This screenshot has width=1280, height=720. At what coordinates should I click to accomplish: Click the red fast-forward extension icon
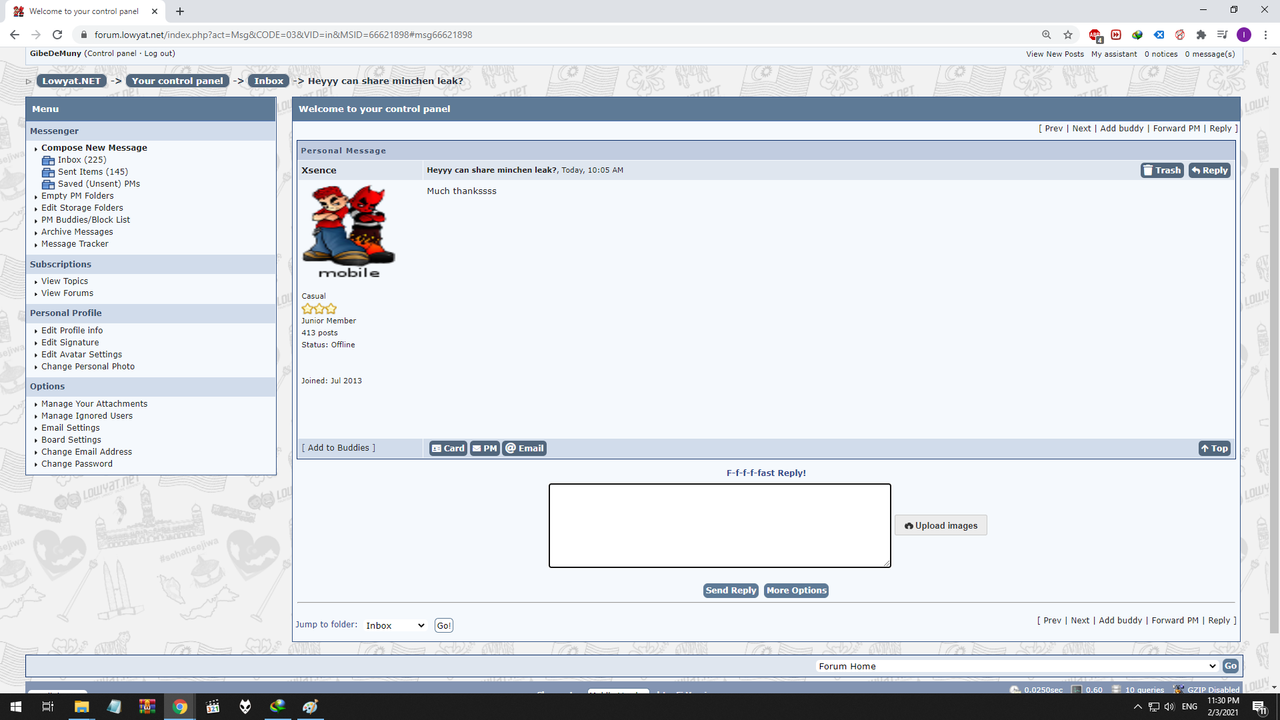pyautogui.click(x=1116, y=34)
